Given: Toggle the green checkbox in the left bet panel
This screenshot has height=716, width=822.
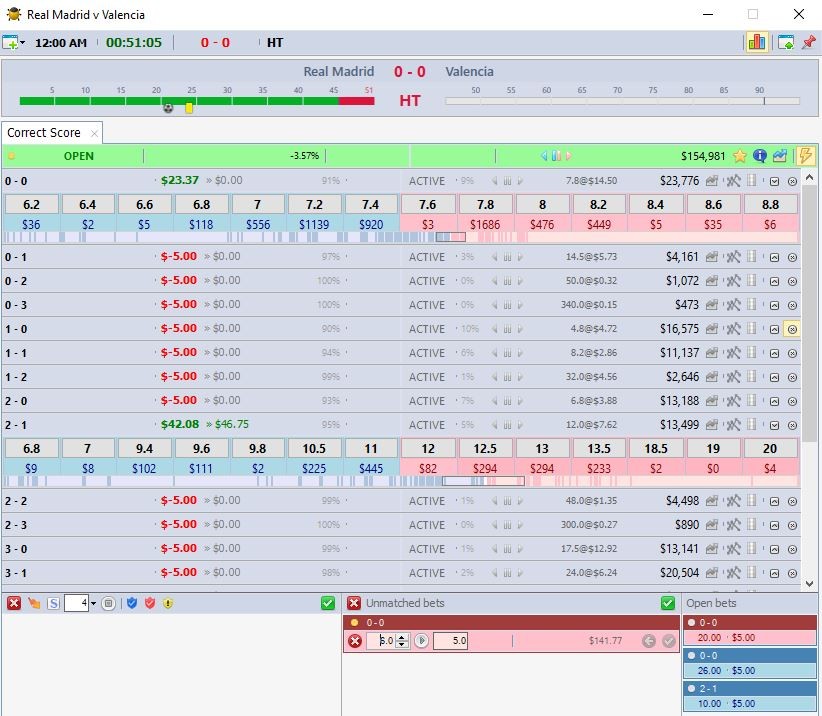Looking at the screenshot, I should click(328, 603).
